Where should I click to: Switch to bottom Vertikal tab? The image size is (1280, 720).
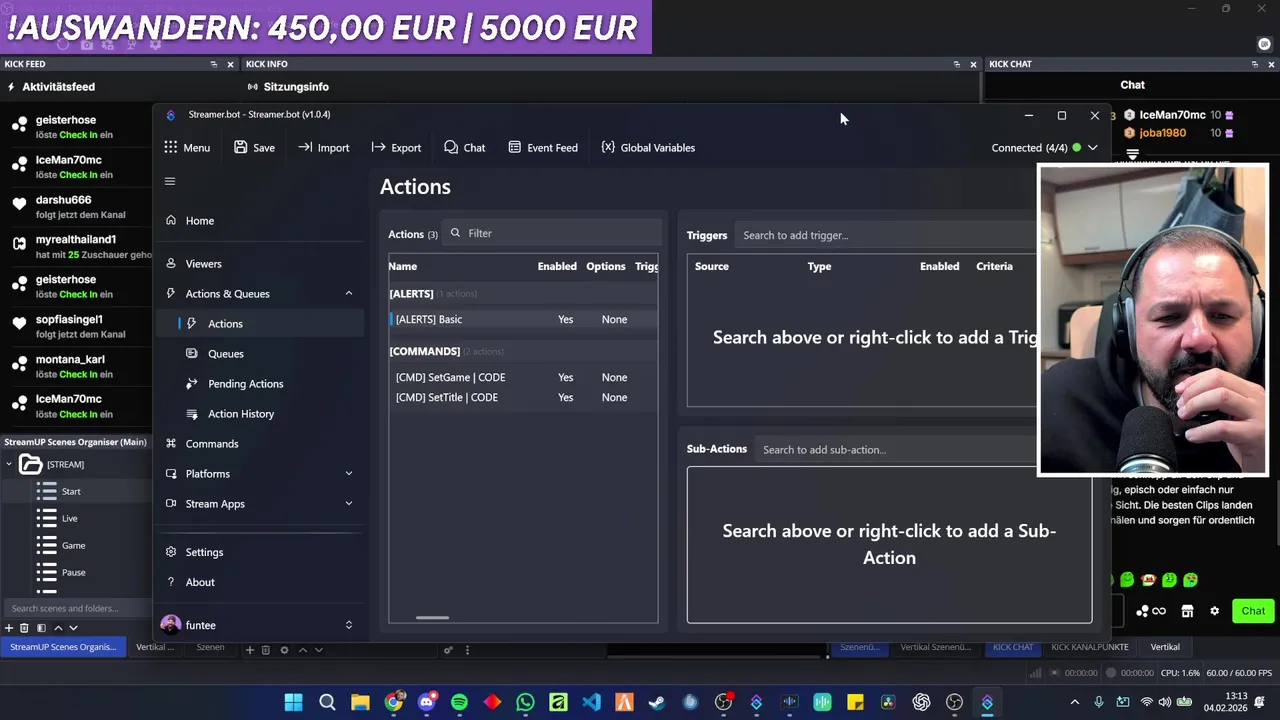click(1164, 647)
